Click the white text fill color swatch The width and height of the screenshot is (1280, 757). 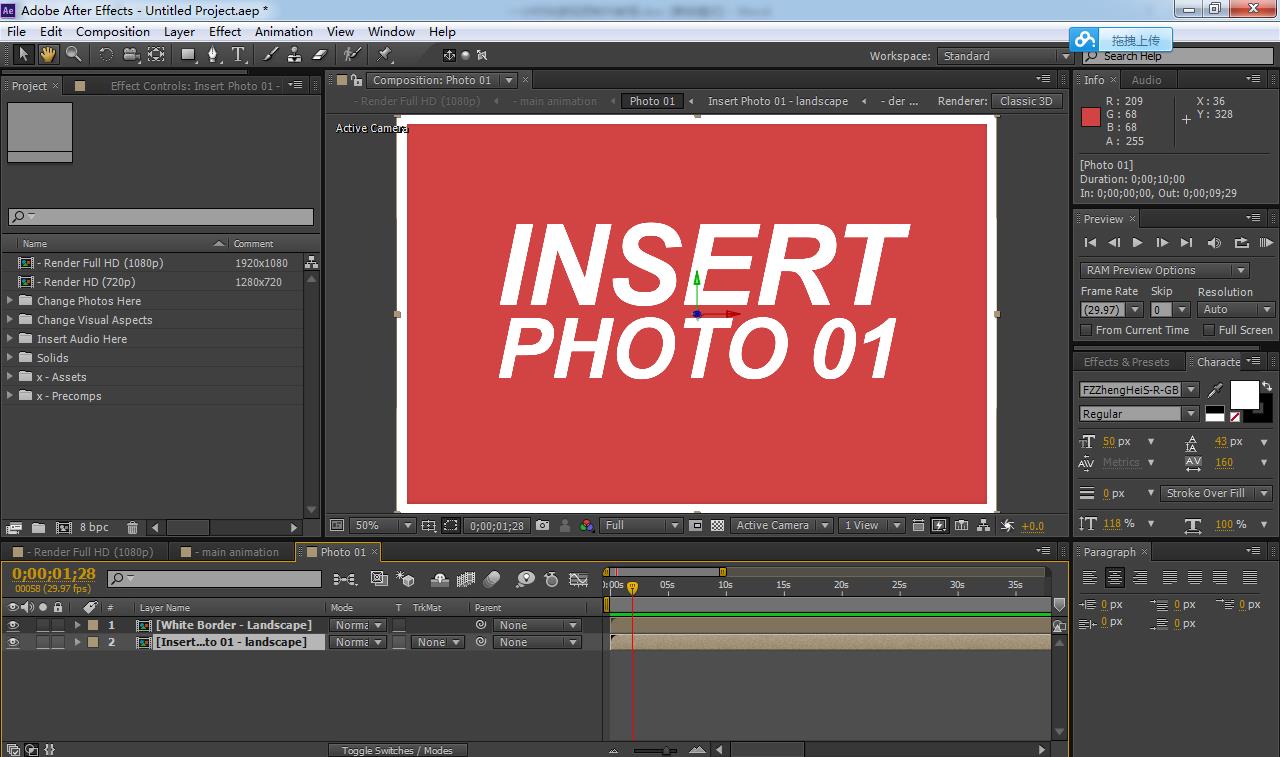tap(1244, 395)
